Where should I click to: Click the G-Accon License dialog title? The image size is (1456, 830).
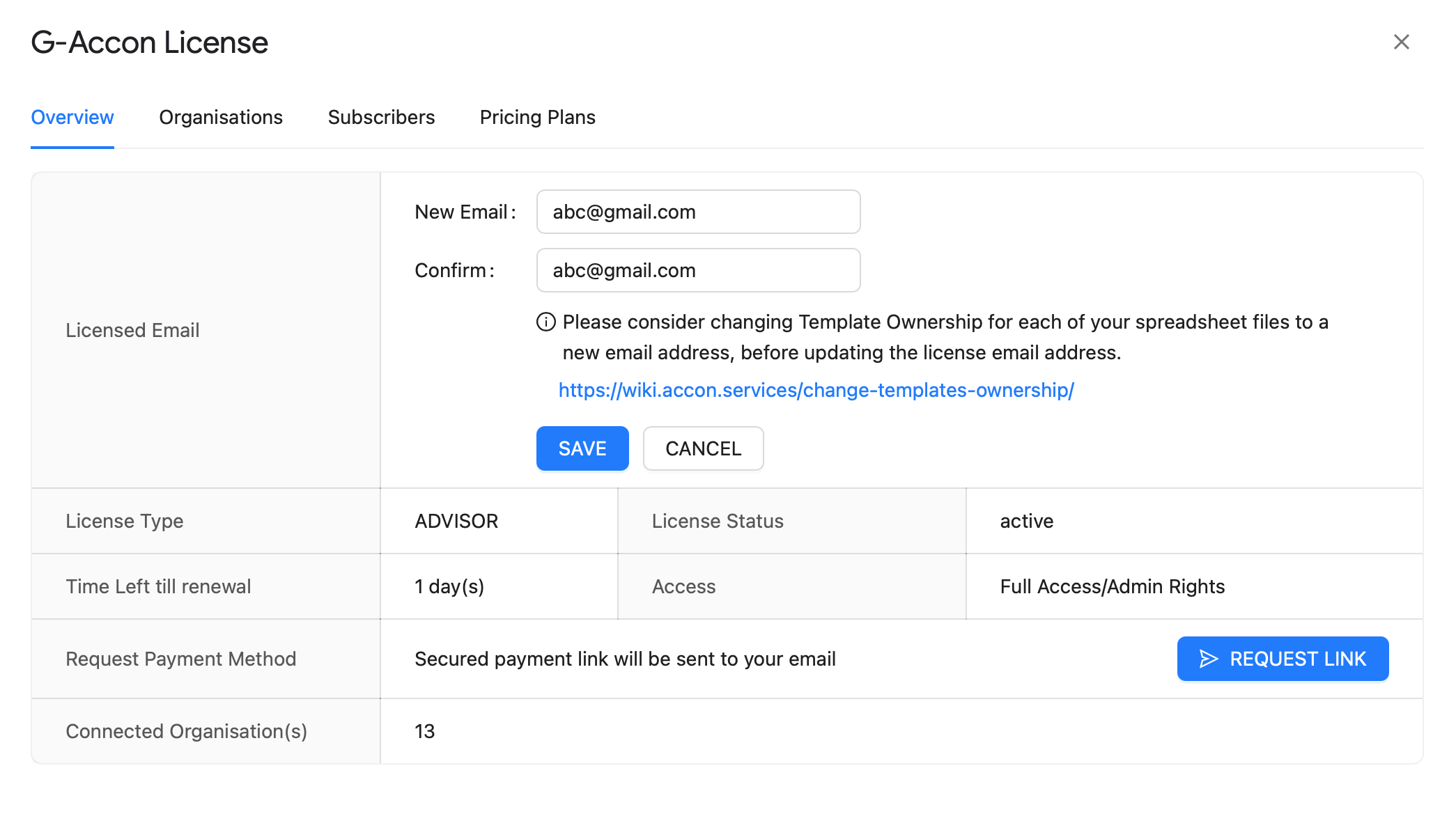pyautogui.click(x=150, y=42)
